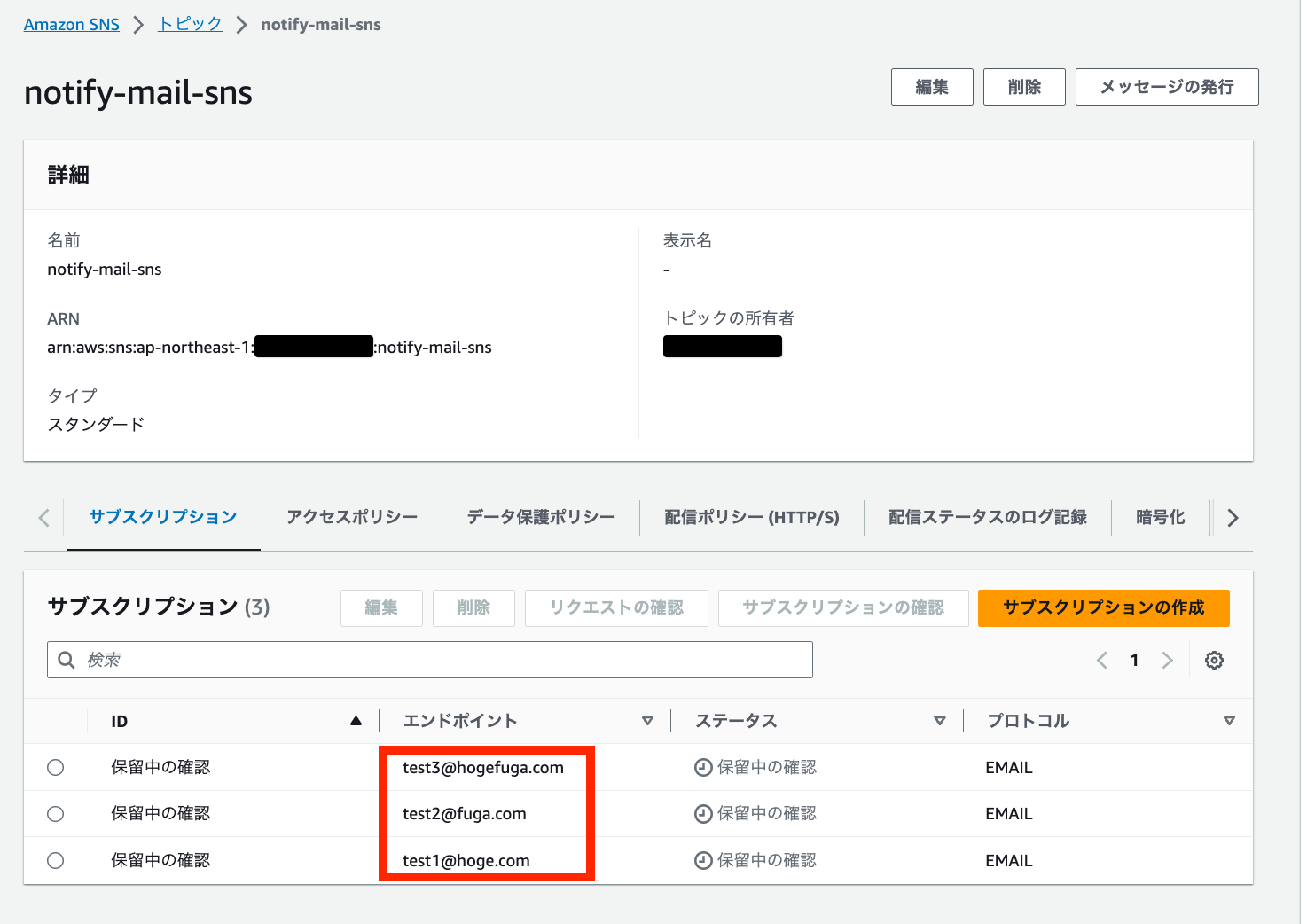This screenshot has height=924, width=1307.
Task: Follow the Amazon SNS breadcrumb link
Action: click(71, 24)
